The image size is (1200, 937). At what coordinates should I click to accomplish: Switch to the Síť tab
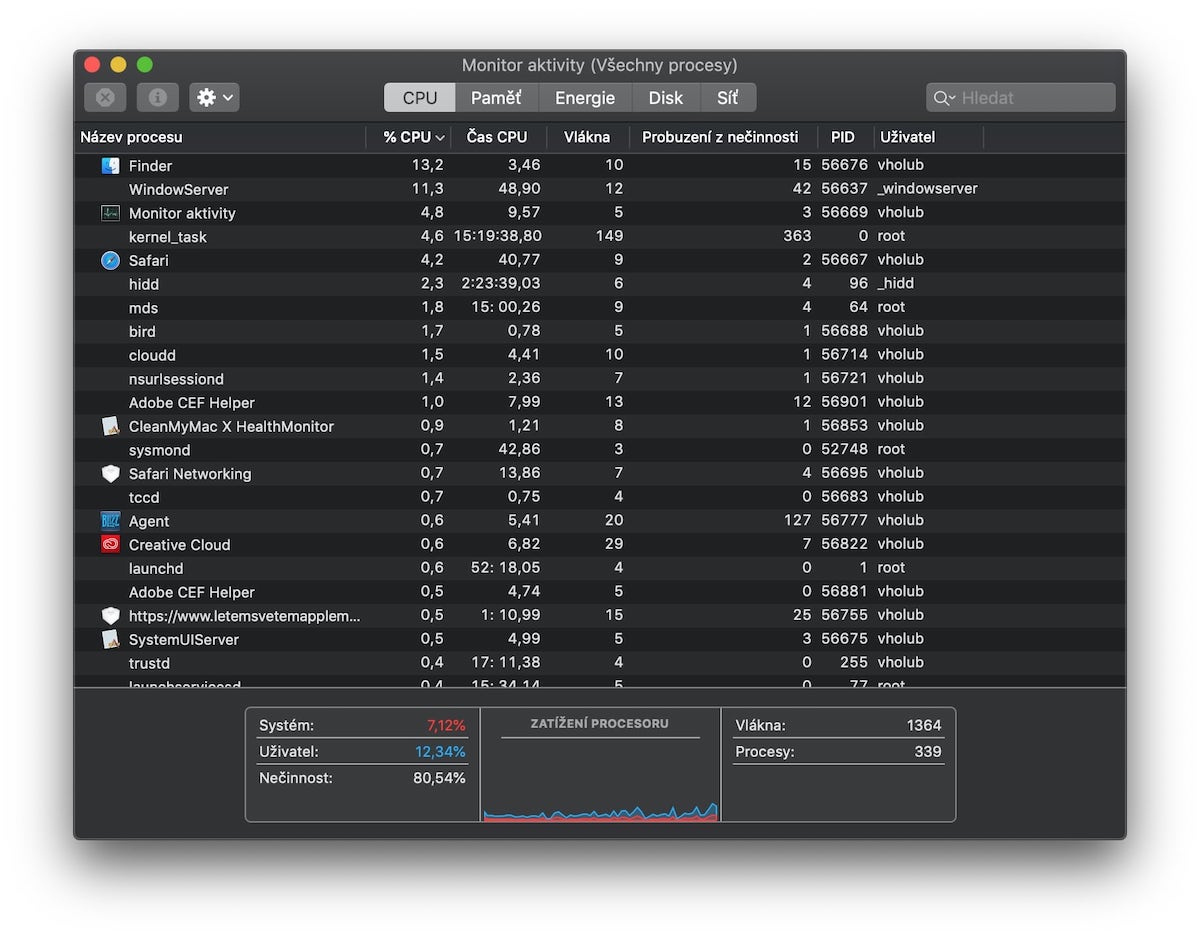(727, 97)
